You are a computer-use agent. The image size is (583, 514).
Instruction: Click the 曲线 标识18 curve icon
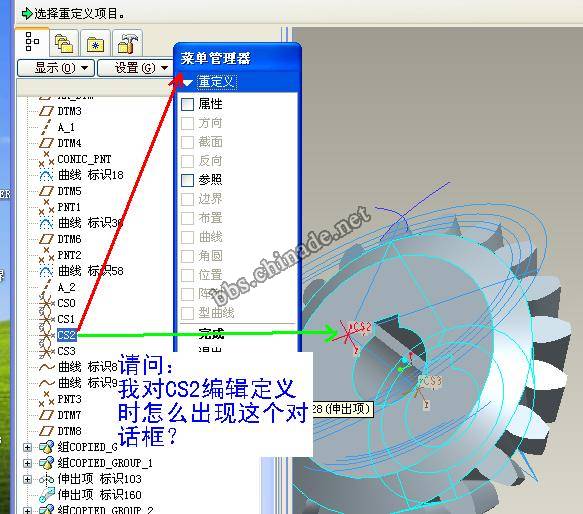point(46,175)
